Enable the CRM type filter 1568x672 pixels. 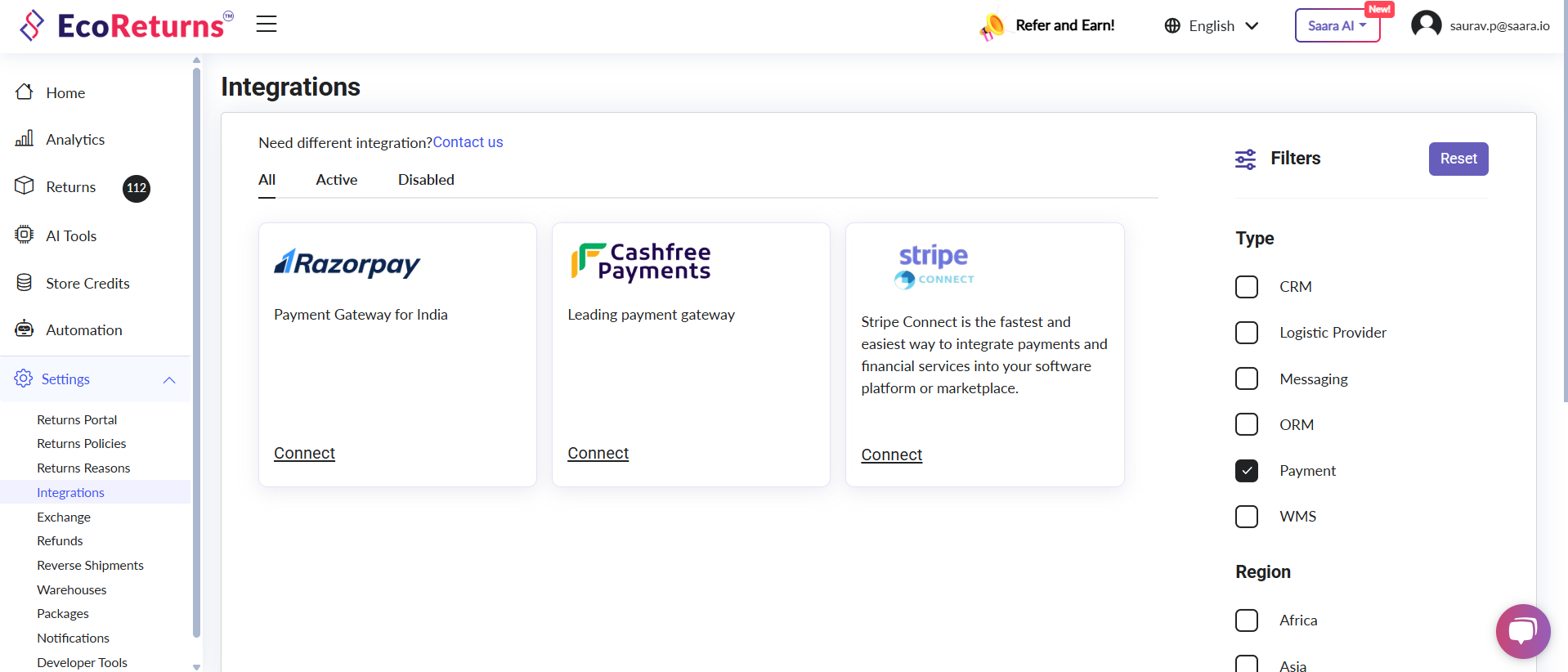[x=1247, y=287]
